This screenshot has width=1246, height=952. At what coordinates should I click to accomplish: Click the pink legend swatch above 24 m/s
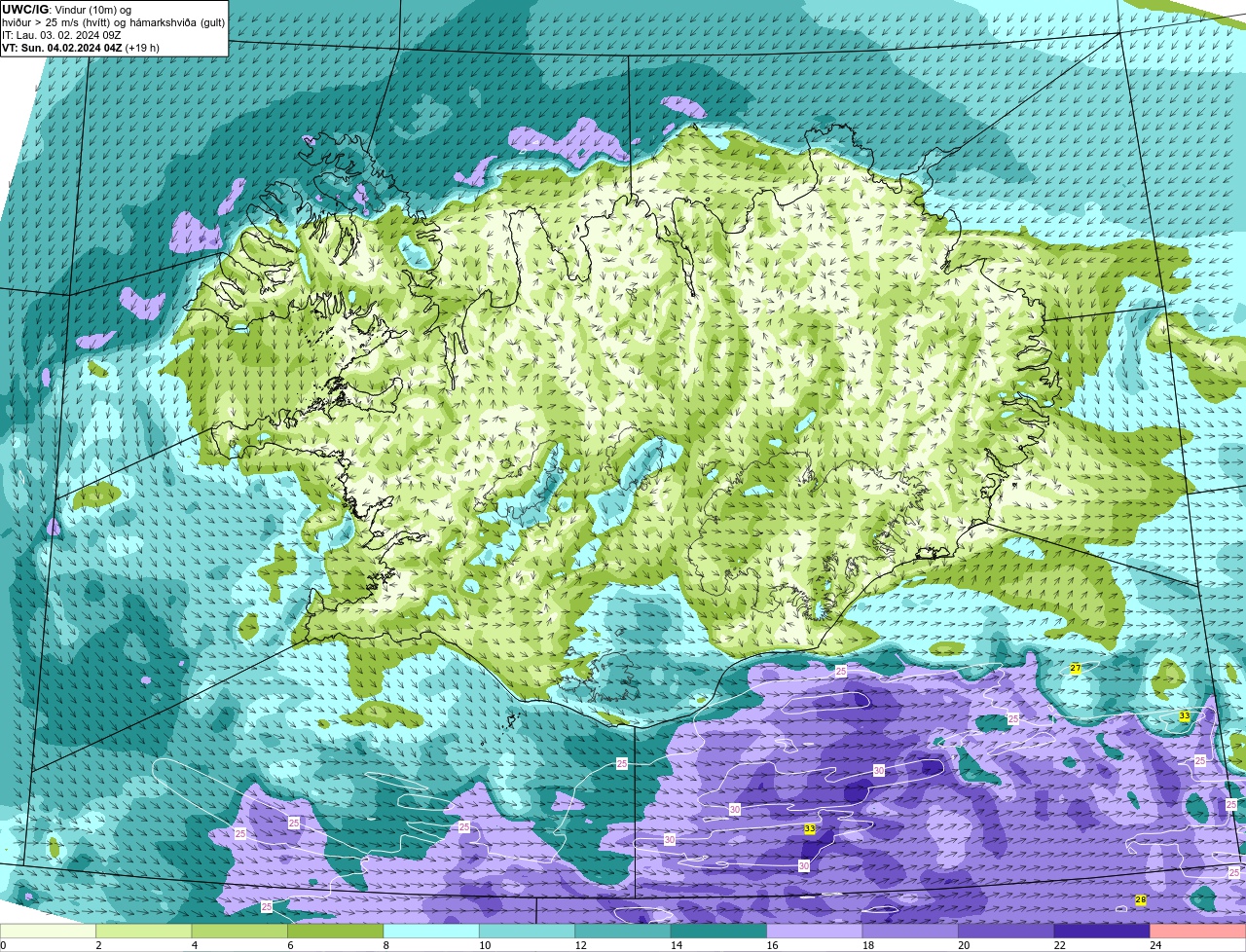pos(1198,932)
